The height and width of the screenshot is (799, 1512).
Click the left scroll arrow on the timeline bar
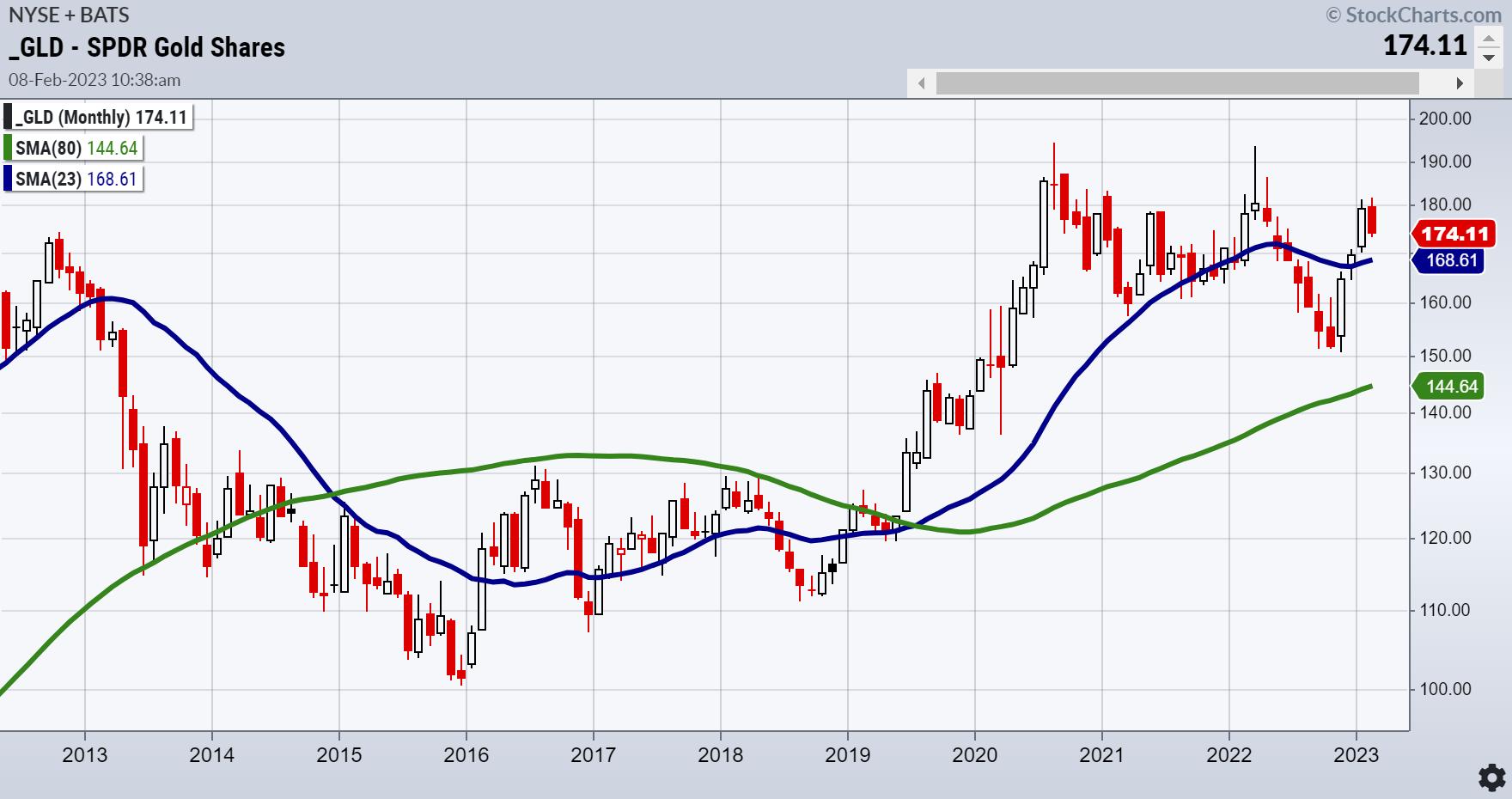pos(922,83)
